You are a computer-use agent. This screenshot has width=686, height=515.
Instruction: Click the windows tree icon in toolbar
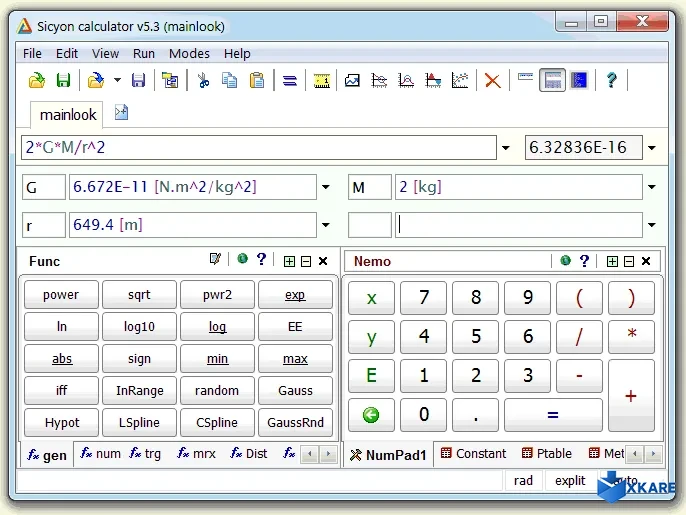170,81
